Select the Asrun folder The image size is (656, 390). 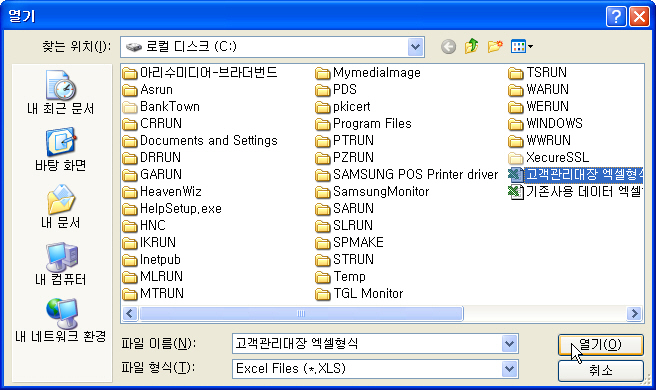click(x=148, y=90)
